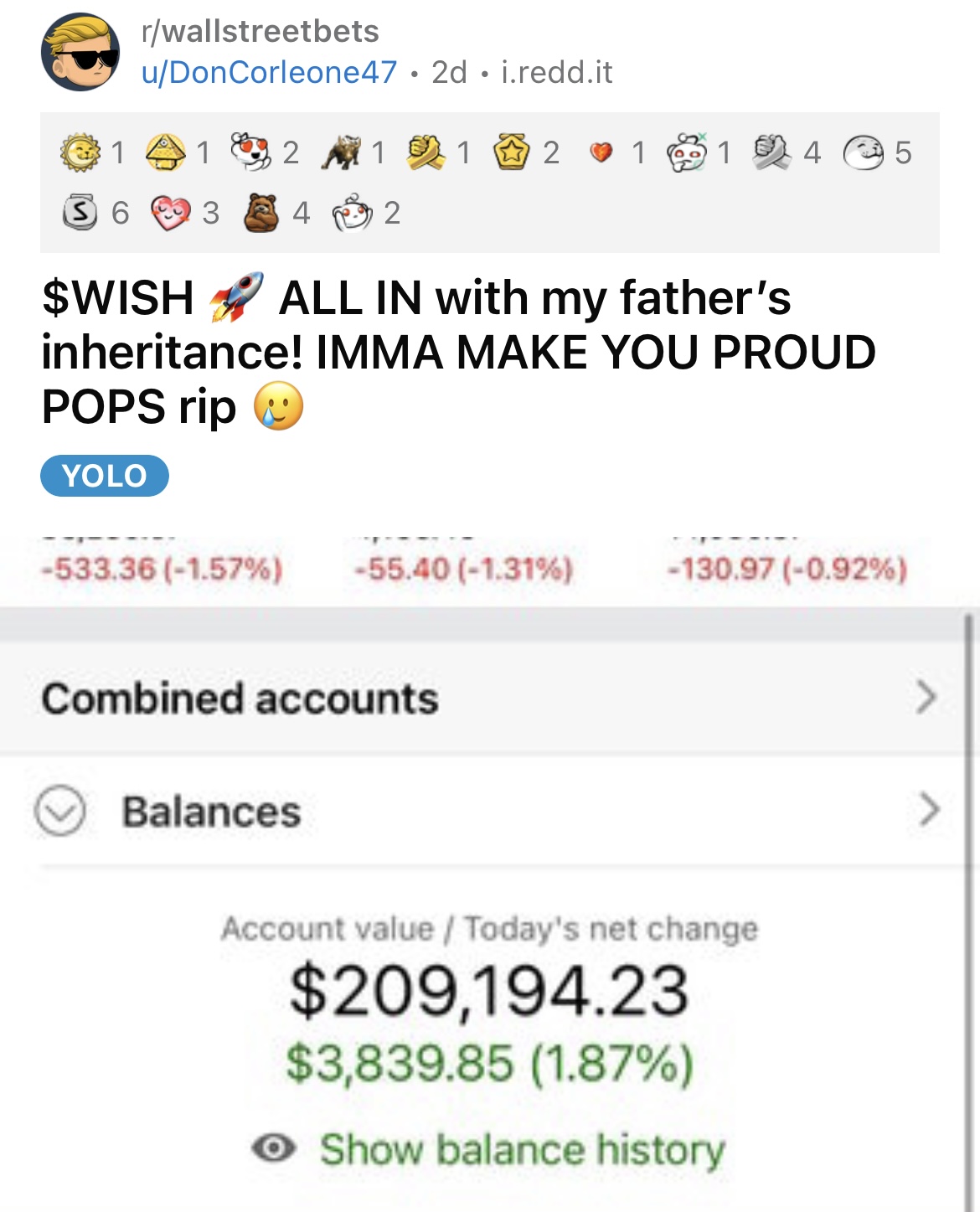This screenshot has width=980, height=1212.
Task: Tap the gold arm wrestling award
Action: coord(426,152)
